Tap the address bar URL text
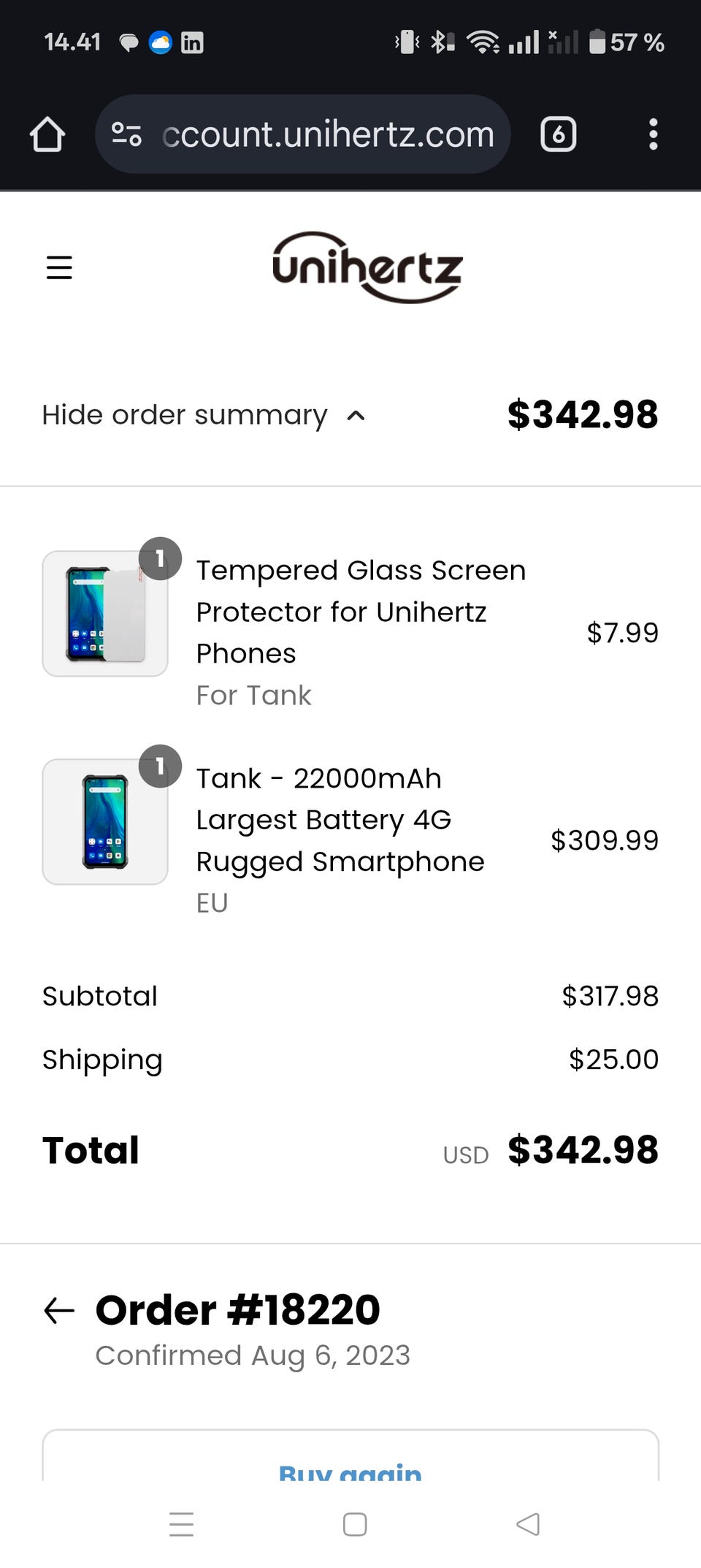This screenshot has width=701, height=1568. coord(329,134)
